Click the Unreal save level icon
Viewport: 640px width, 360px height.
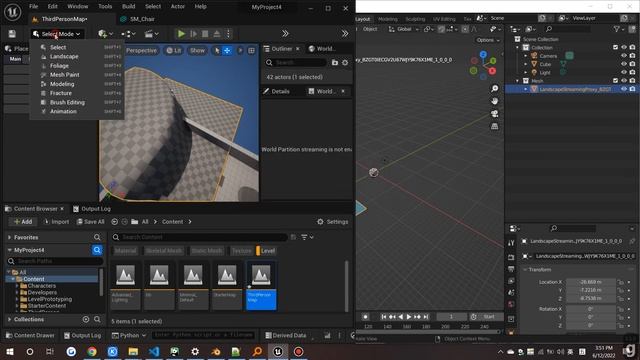(x=12, y=34)
